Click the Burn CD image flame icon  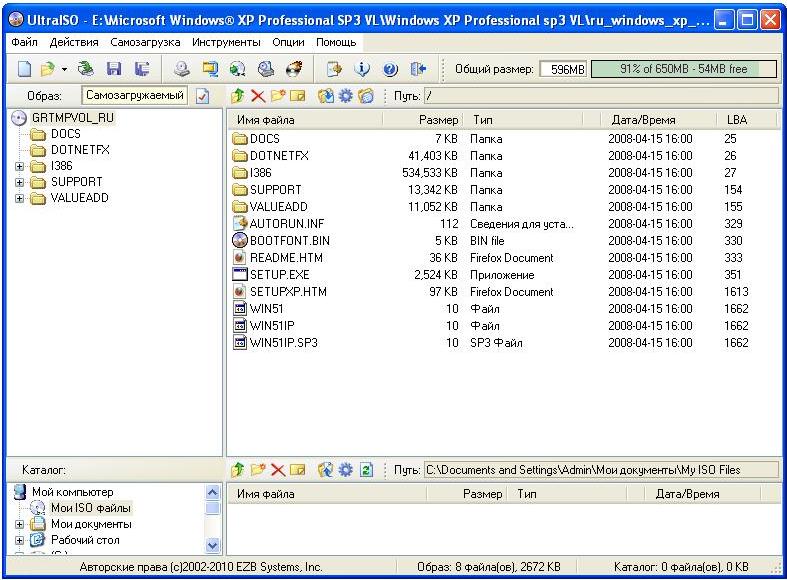(294, 69)
